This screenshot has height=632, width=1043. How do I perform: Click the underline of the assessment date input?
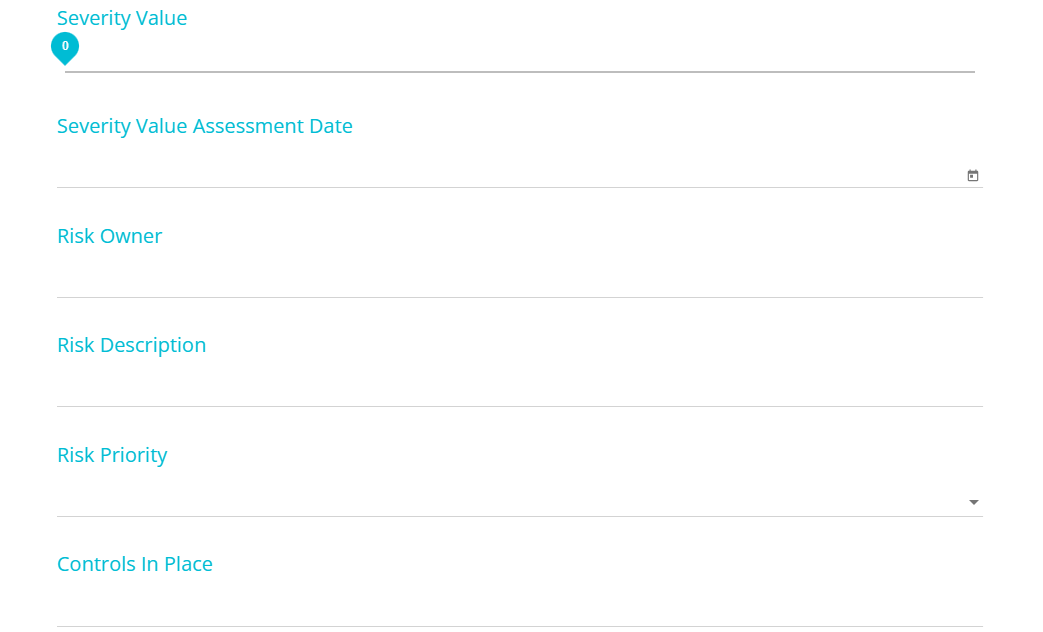tap(520, 188)
